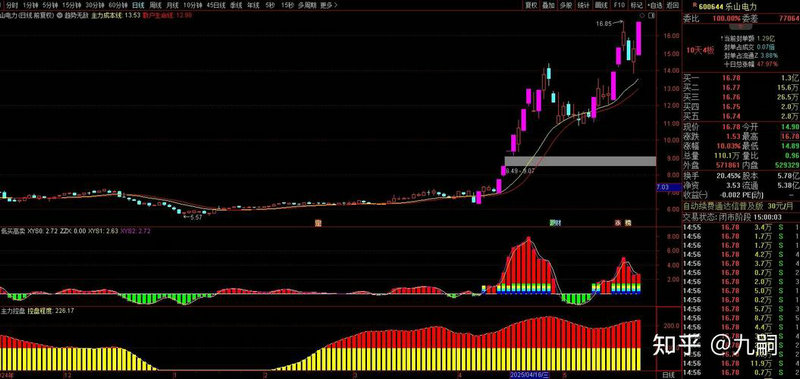
Task: Click the small circle icon at chart top-right
Action: pos(642,16)
